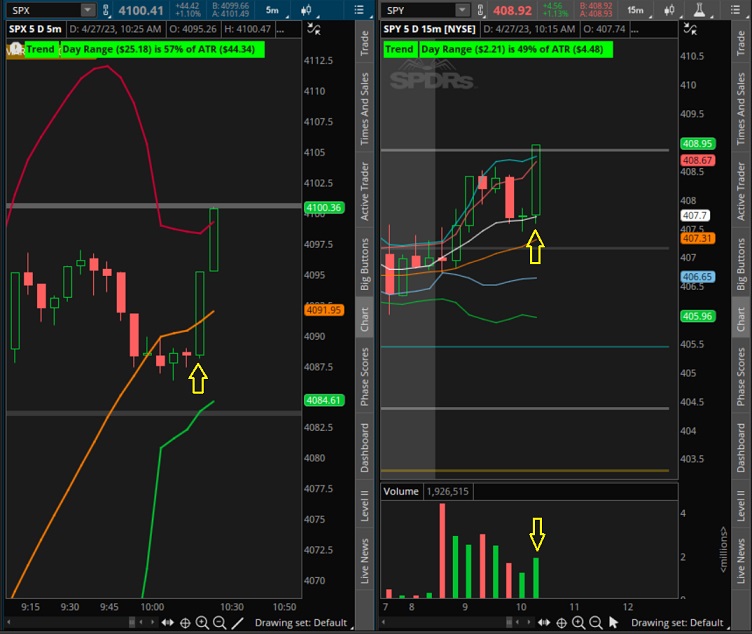Select Chart tab in SPX sidebar
The height and width of the screenshot is (634, 752).
coord(364,319)
